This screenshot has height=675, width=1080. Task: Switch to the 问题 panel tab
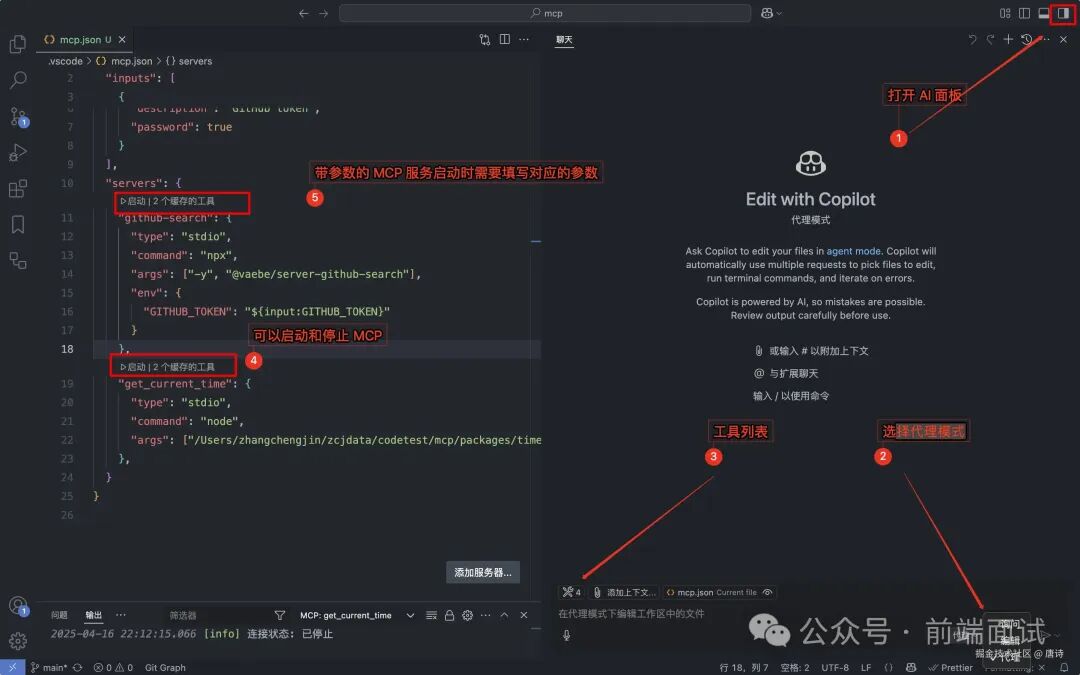(59, 615)
